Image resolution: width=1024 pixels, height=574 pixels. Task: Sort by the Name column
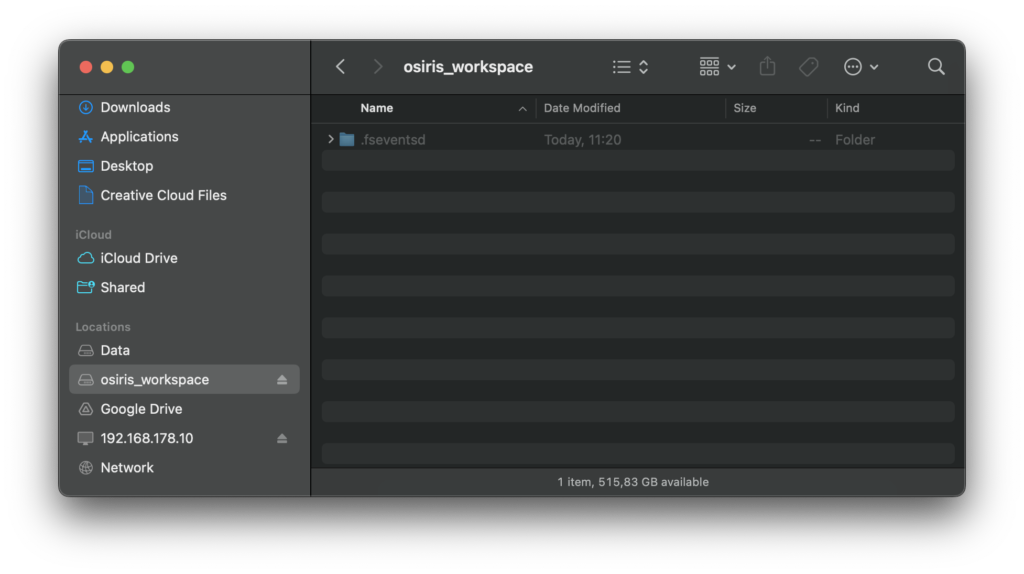coord(377,108)
